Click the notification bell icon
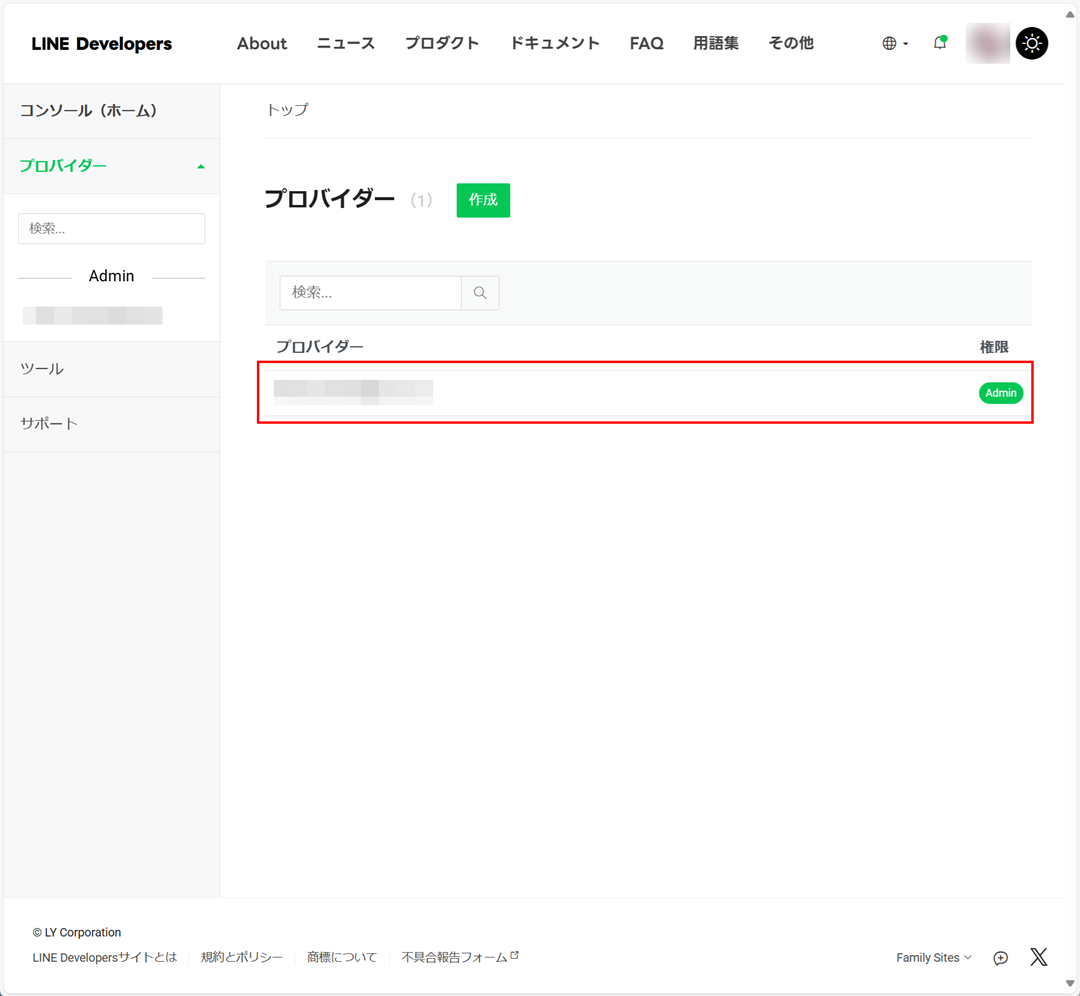Screen dimensions: 1080x996 [x=939, y=43]
